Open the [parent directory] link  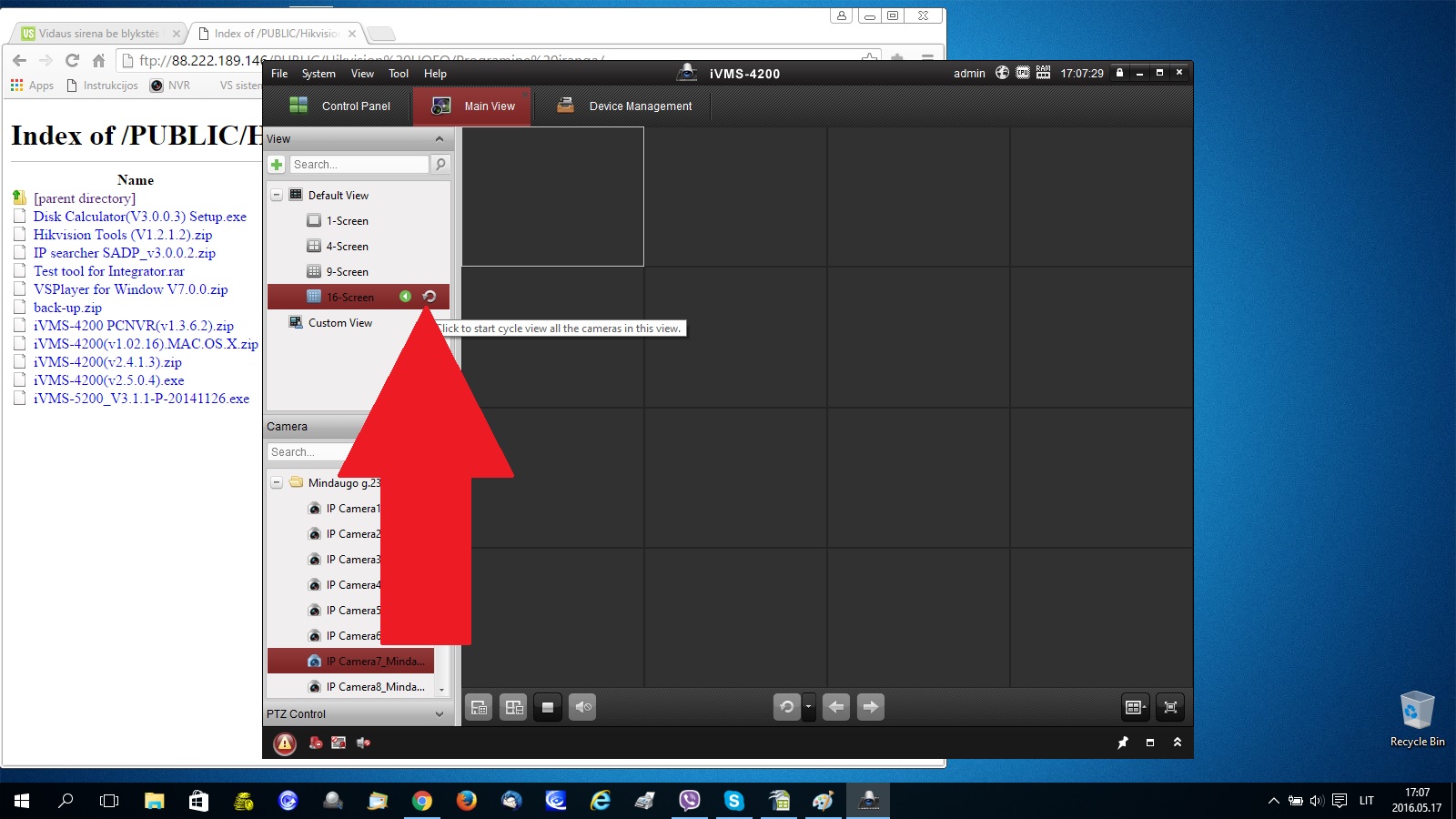tap(85, 198)
